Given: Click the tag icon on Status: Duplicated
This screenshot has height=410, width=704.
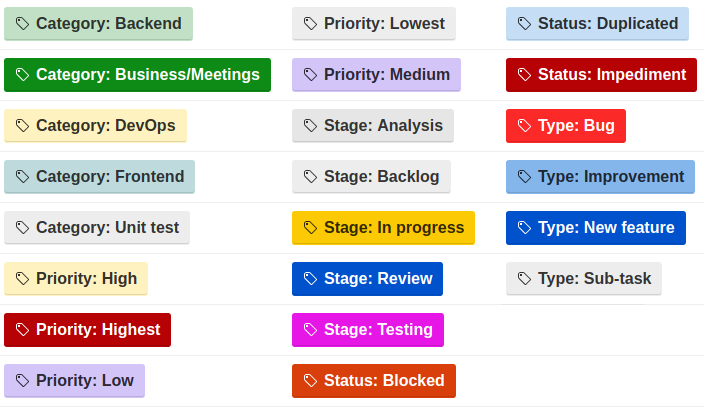Looking at the screenshot, I should tap(525, 24).
